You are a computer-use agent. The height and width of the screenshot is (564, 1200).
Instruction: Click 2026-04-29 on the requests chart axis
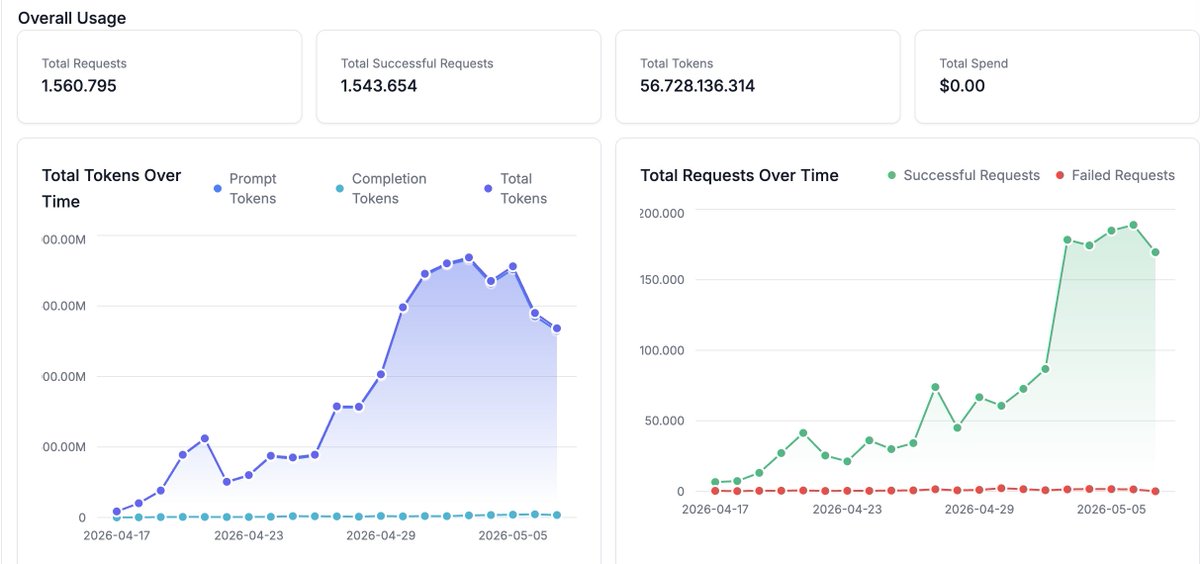click(979, 509)
